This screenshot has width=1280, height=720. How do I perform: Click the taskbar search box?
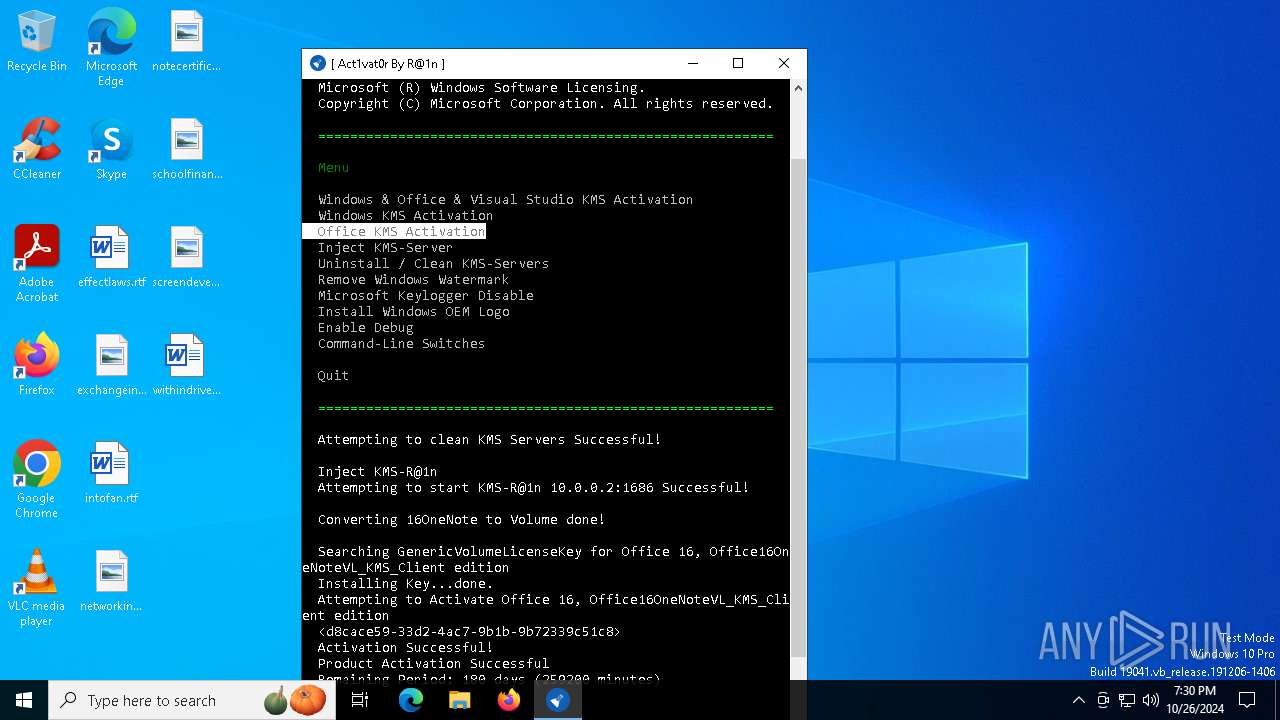[190, 700]
